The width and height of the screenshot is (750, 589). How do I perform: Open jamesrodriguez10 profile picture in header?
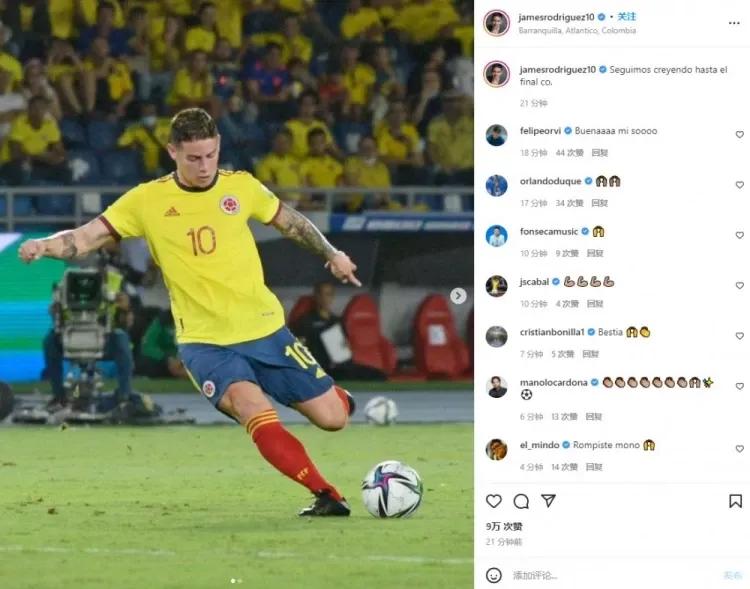click(x=496, y=22)
